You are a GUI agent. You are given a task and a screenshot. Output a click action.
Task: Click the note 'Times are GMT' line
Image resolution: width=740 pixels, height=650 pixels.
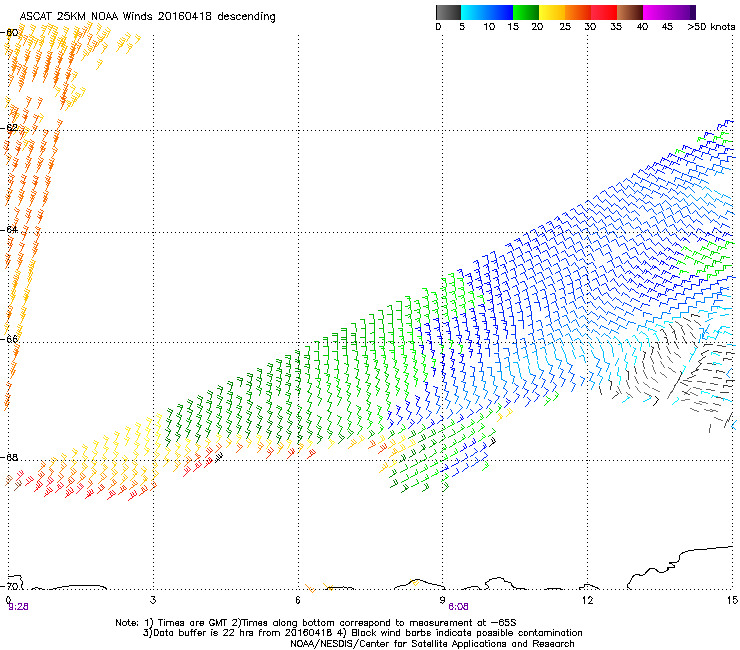(315, 623)
